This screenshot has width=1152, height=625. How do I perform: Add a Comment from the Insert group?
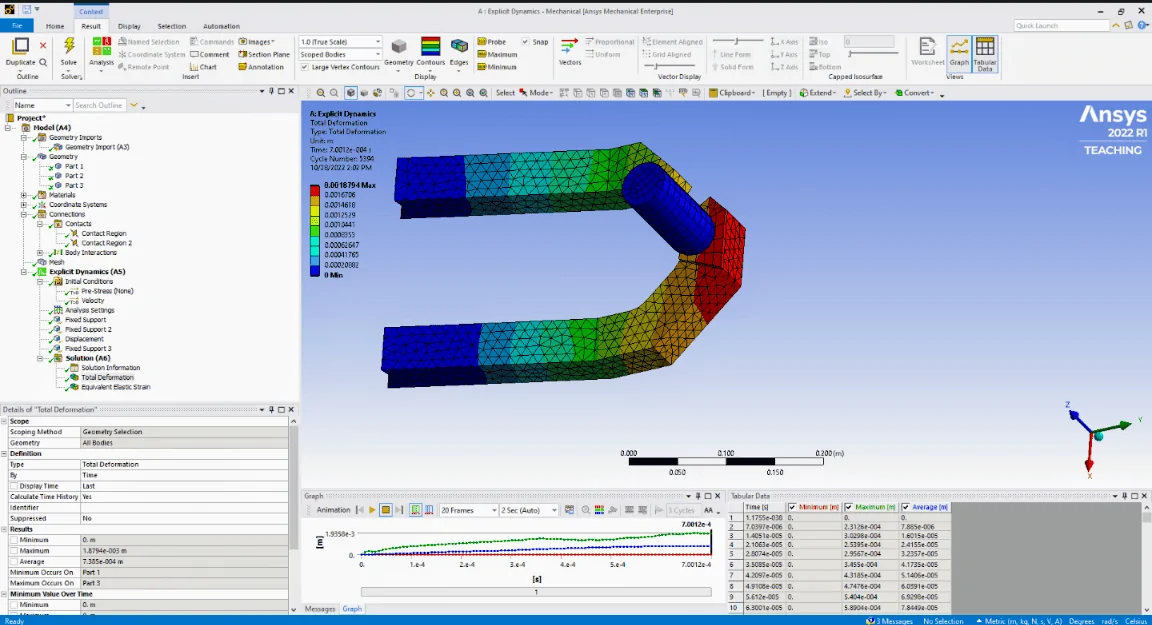(x=209, y=54)
